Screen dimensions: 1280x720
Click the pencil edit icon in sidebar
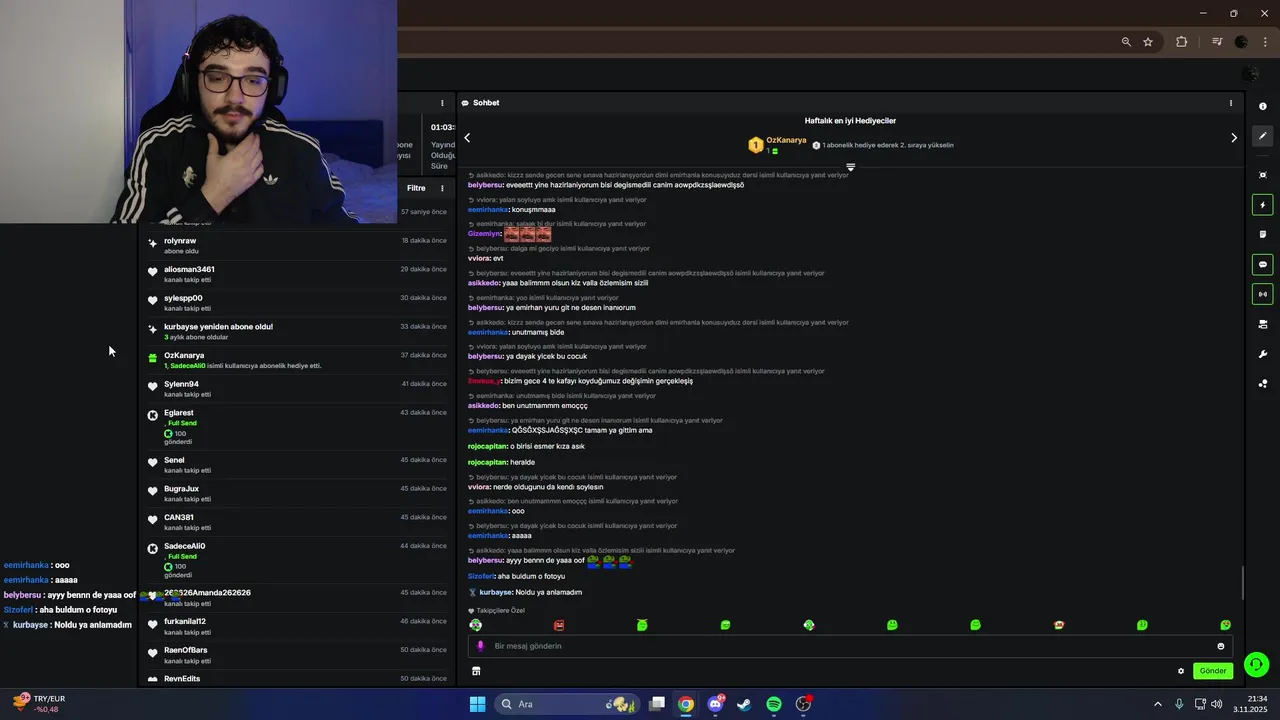pyautogui.click(x=1262, y=136)
